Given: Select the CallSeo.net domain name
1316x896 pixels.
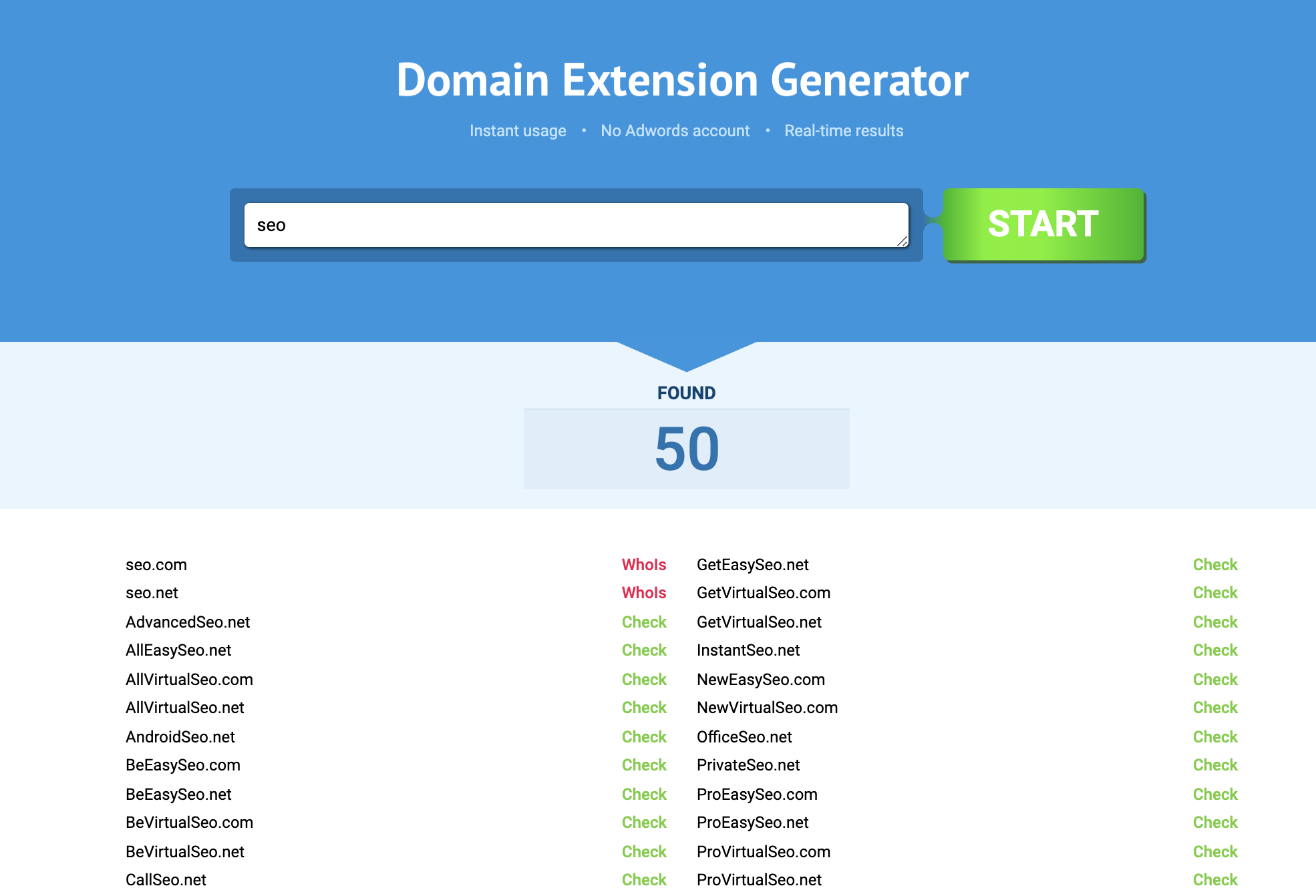Looking at the screenshot, I should tap(166, 880).
